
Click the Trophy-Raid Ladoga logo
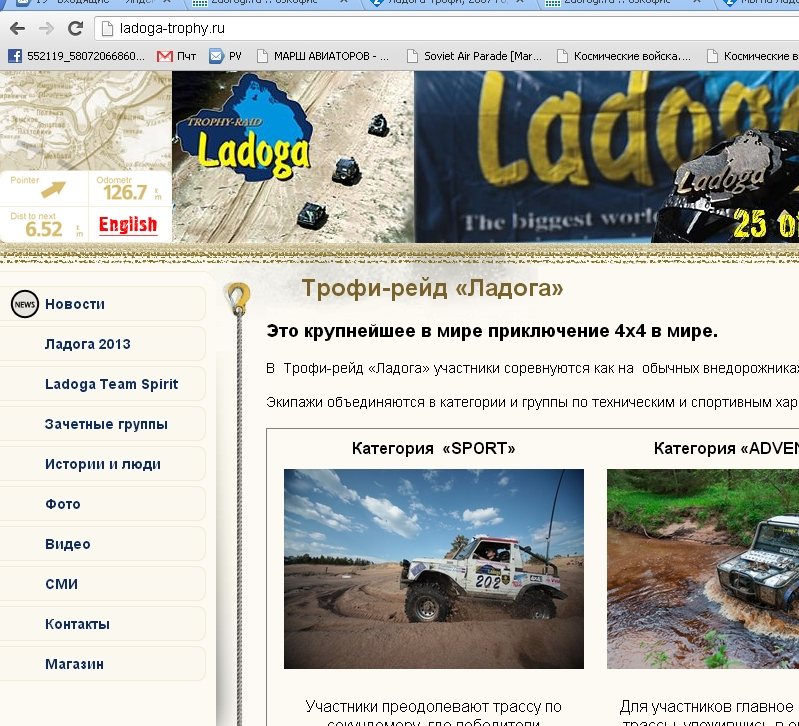point(245,128)
